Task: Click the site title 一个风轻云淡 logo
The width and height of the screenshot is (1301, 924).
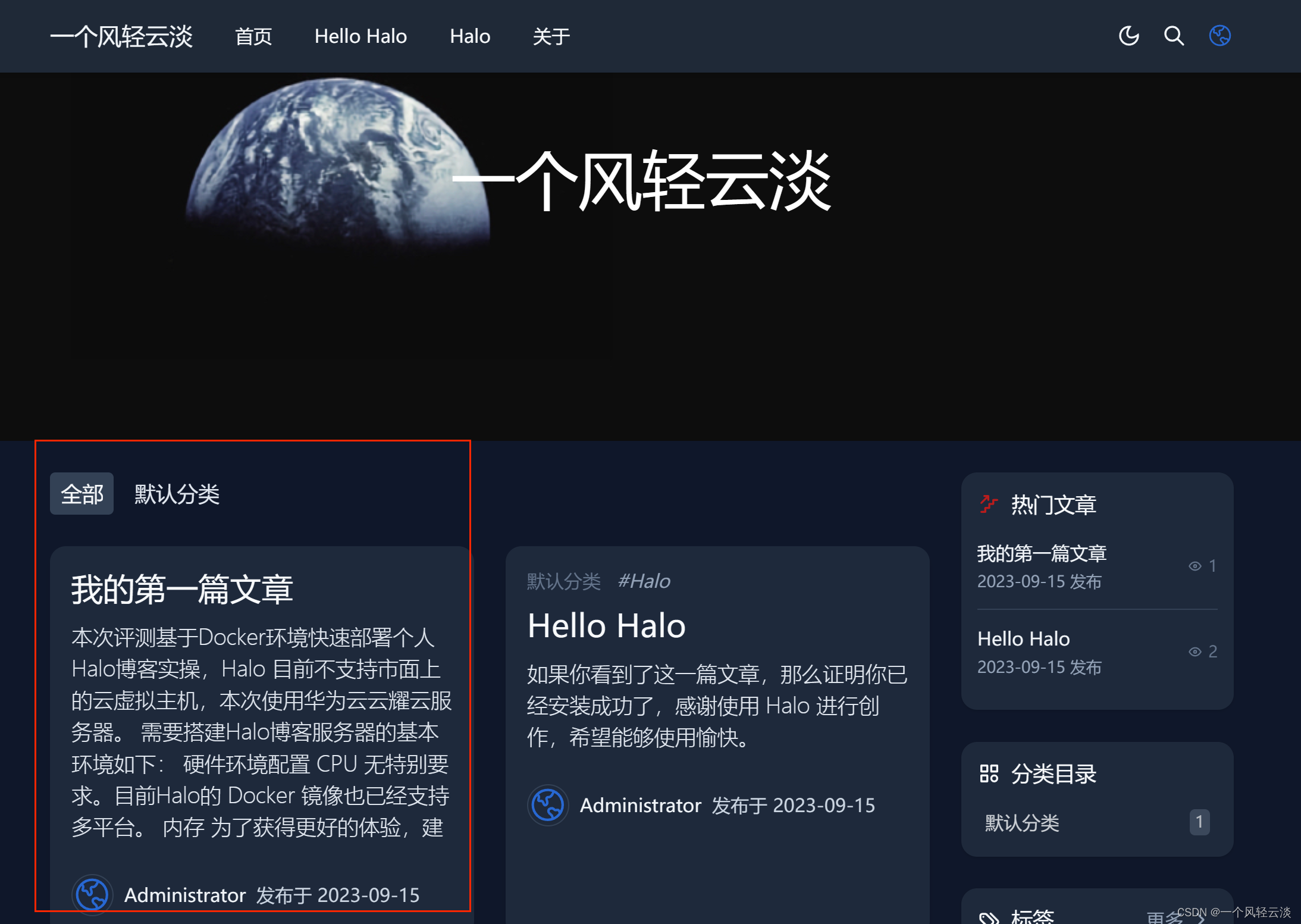Action: point(121,36)
